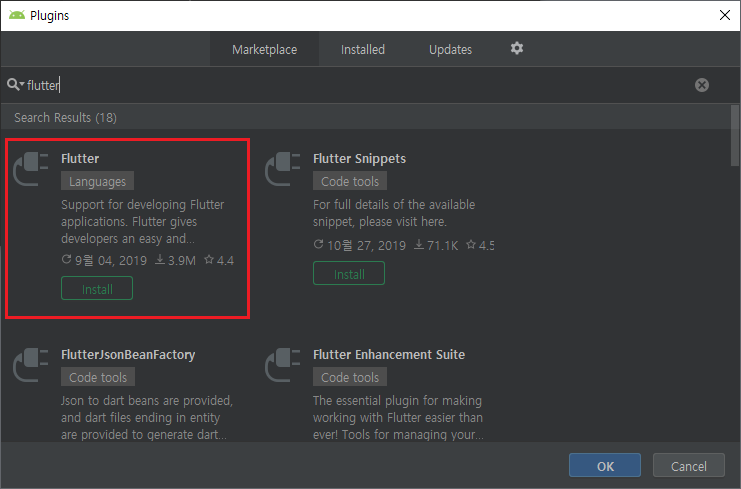The image size is (741, 489).
Task: Click the FlutterJsonBeanFactory description text
Action: click(146, 418)
